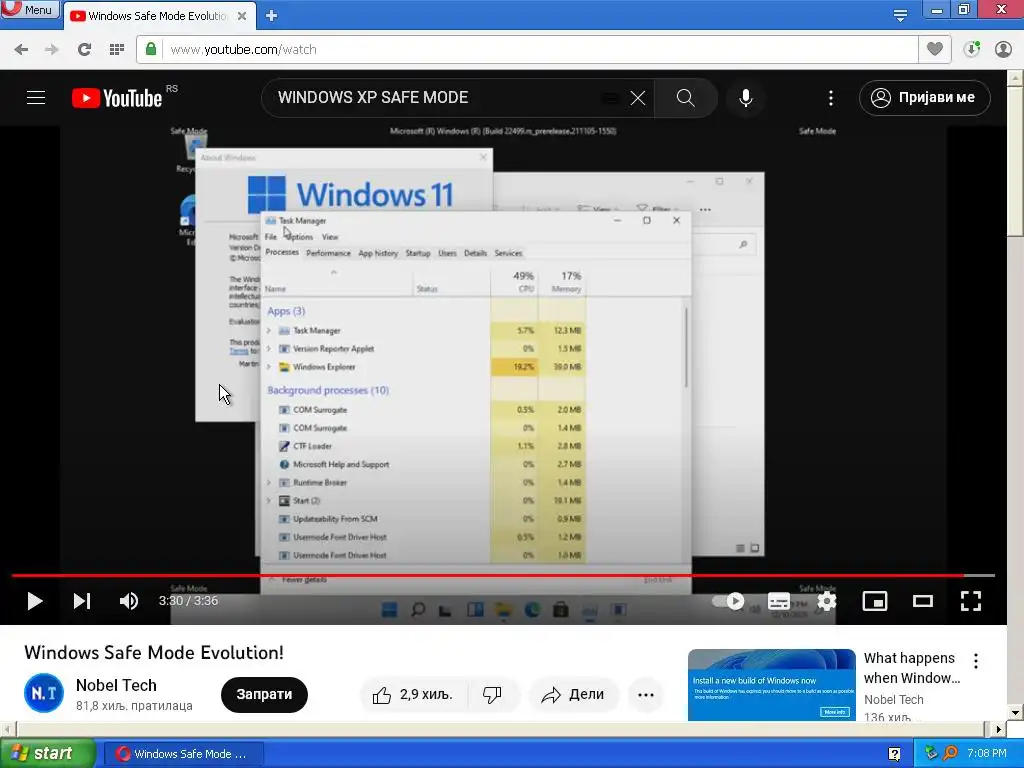Go back to previous page
This screenshot has width=1024, height=768.
click(x=21, y=50)
